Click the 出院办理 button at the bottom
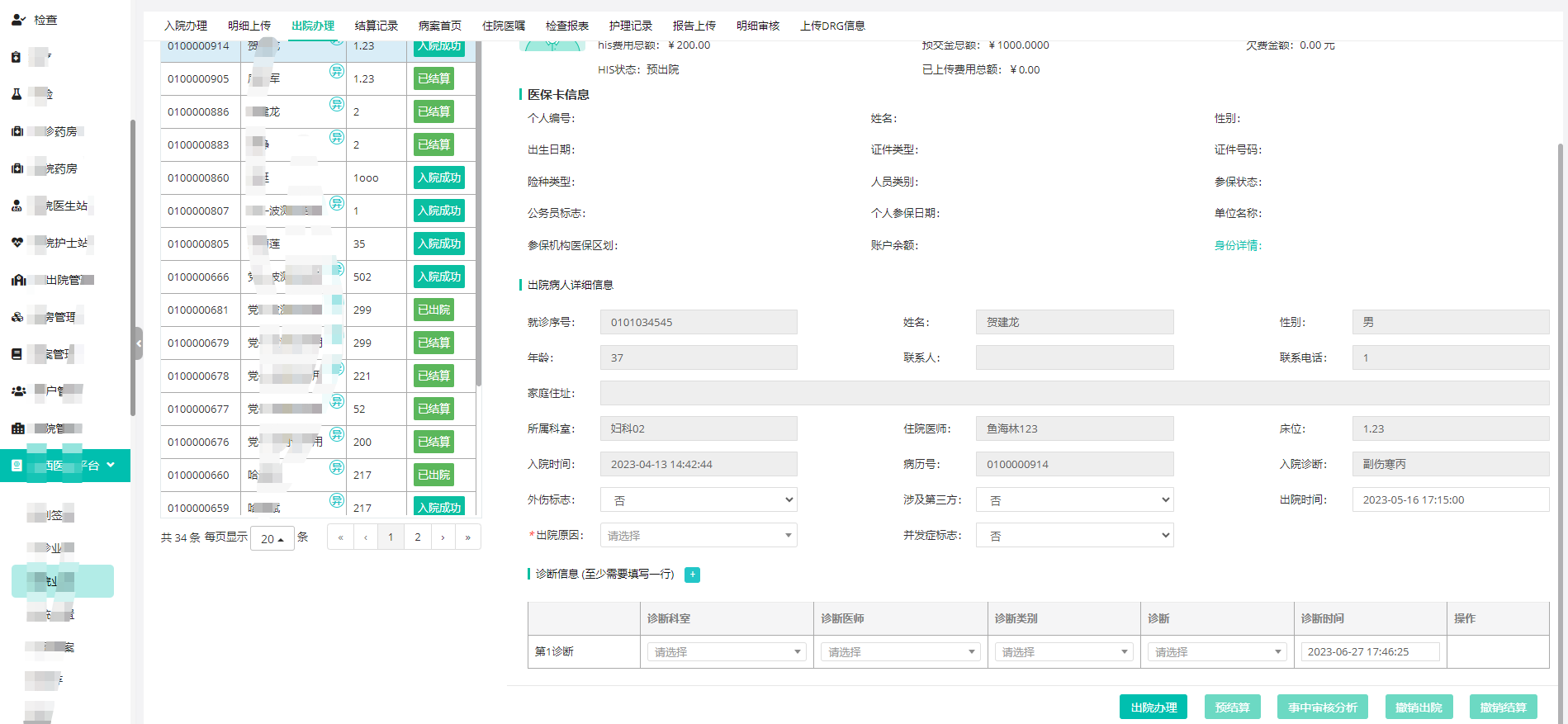 (x=1153, y=707)
